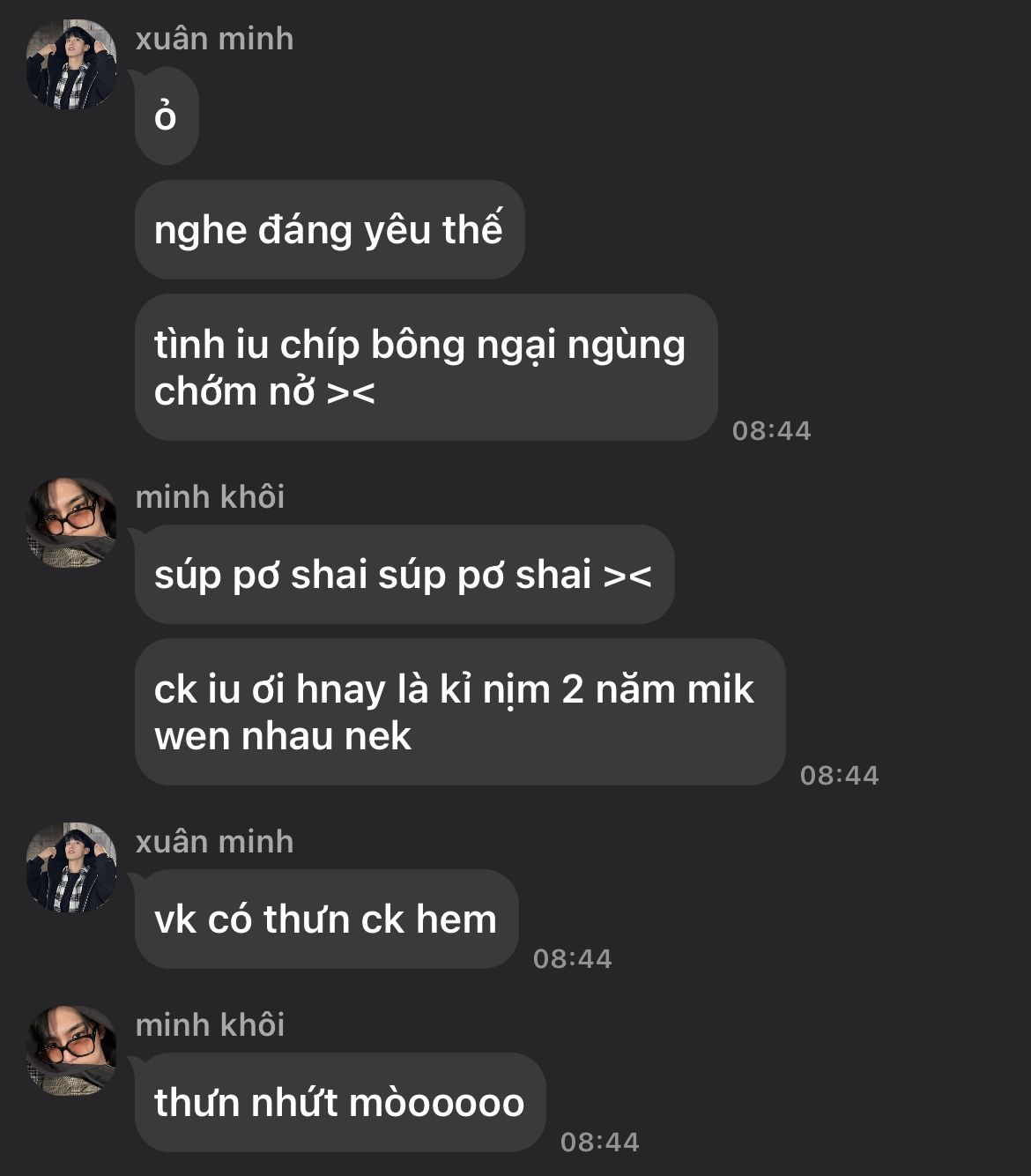Select the "vk có thưn ck hem" message

(327, 919)
